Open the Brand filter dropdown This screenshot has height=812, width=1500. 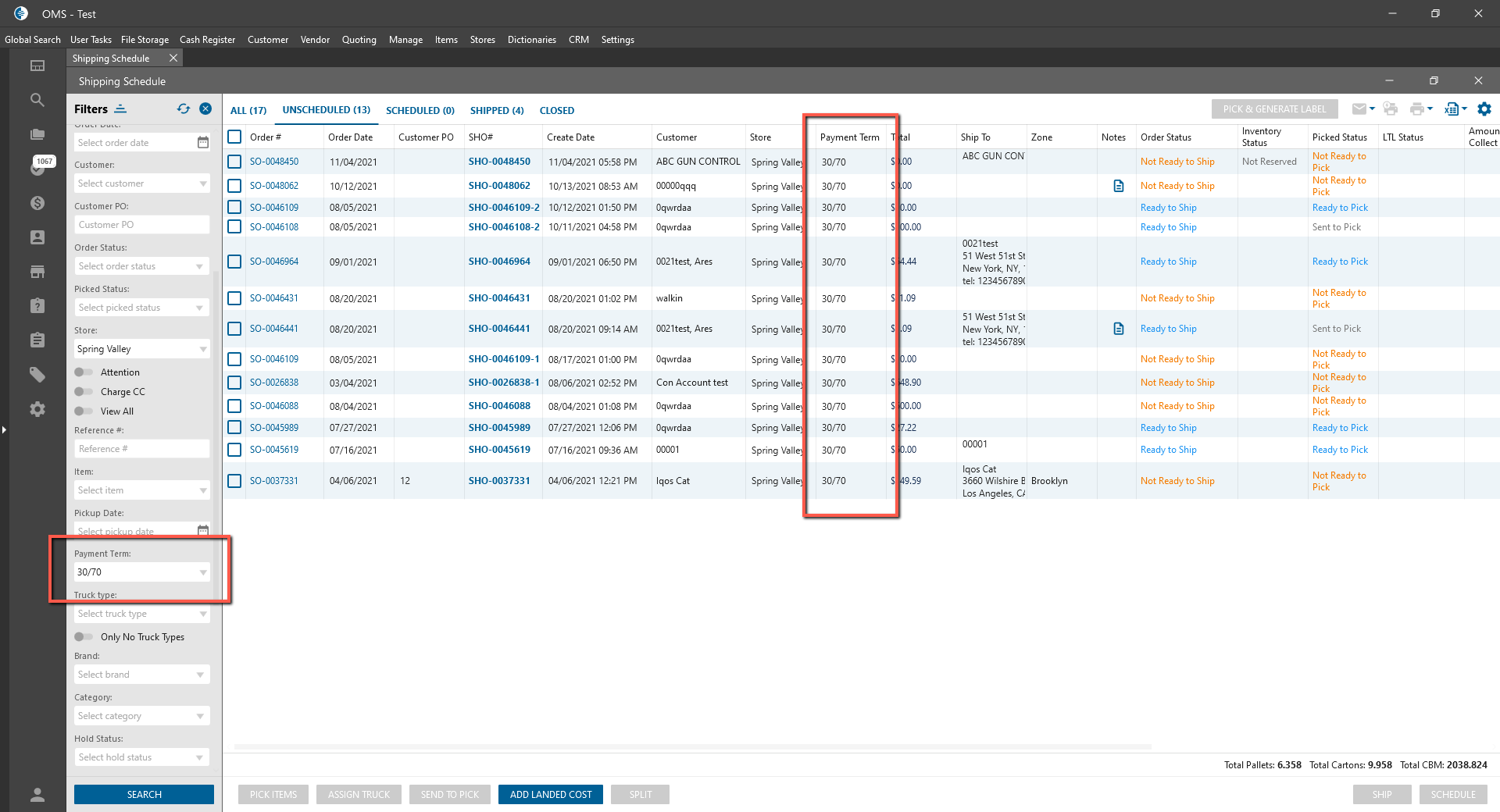point(142,675)
